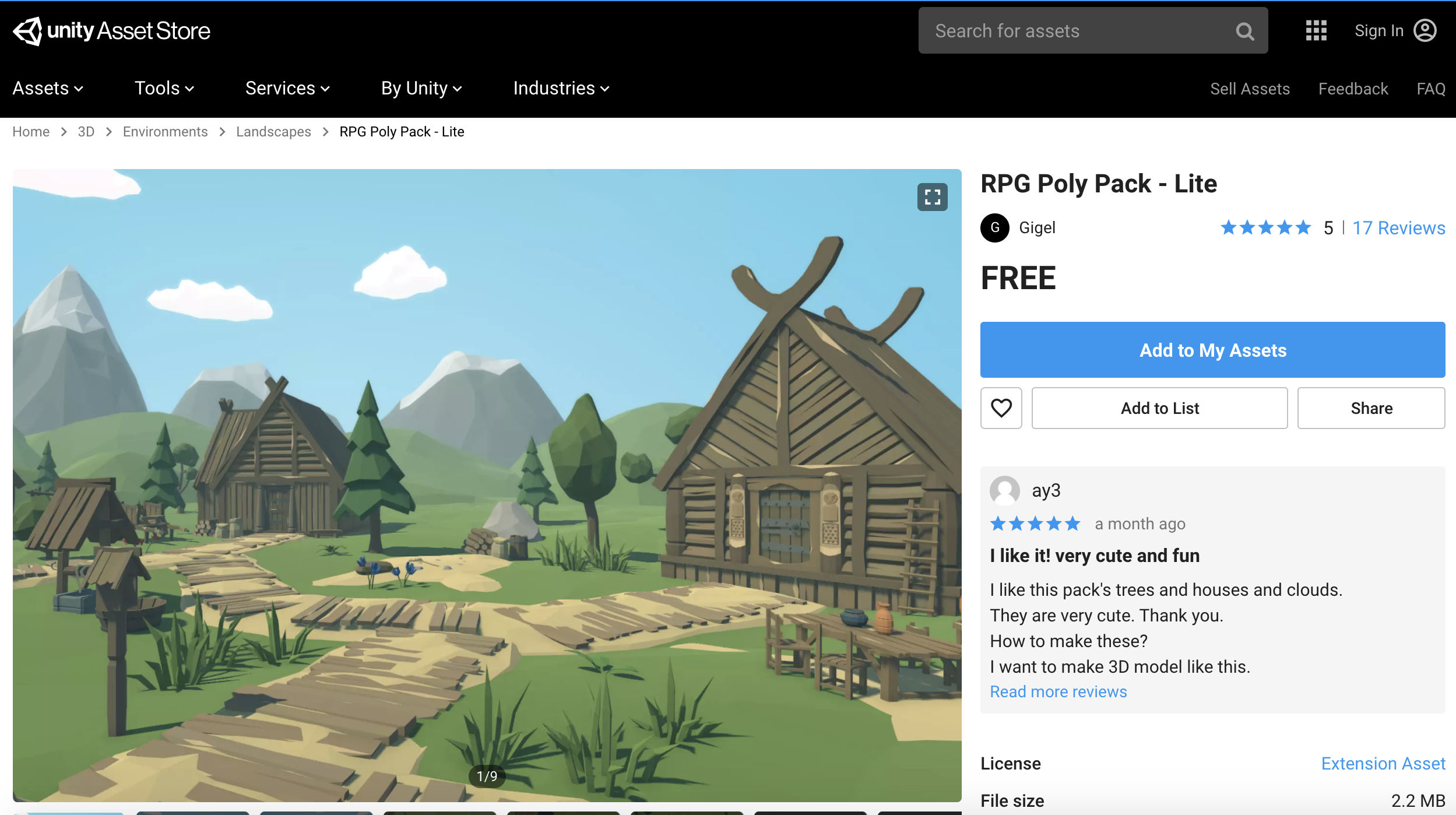Click the 2.2 MB file size value

pos(1418,801)
